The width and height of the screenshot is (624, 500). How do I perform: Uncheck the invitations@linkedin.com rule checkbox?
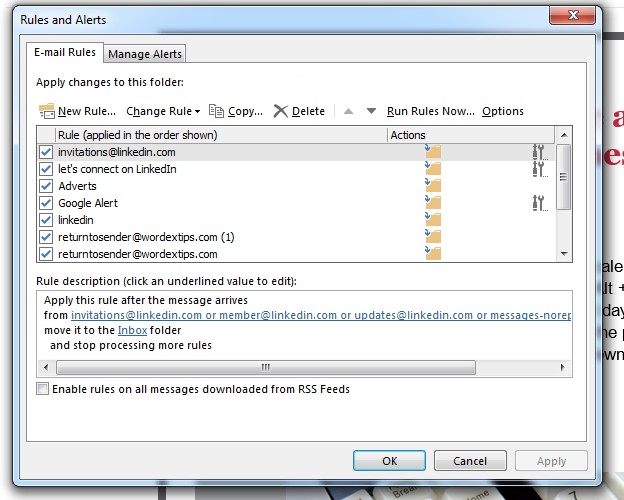click(x=46, y=152)
